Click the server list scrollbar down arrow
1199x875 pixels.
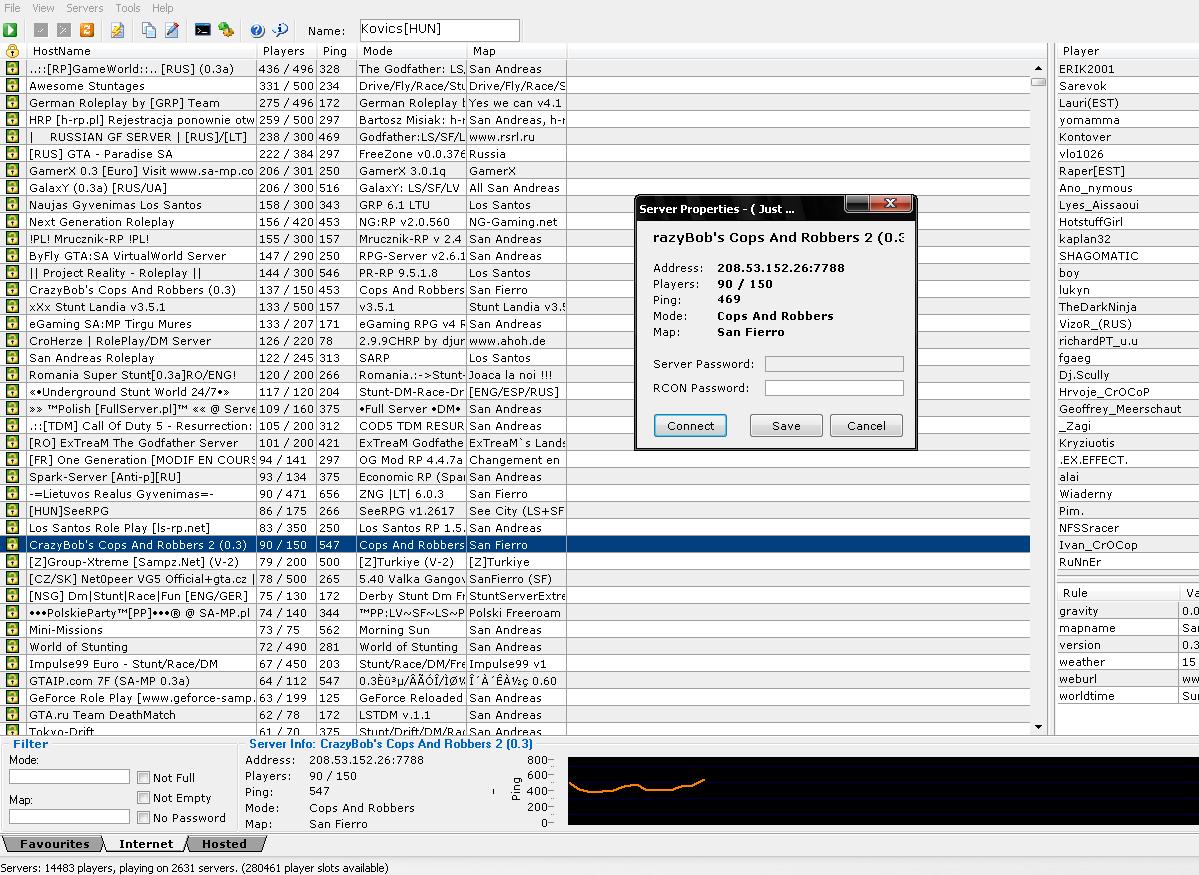(1038, 727)
